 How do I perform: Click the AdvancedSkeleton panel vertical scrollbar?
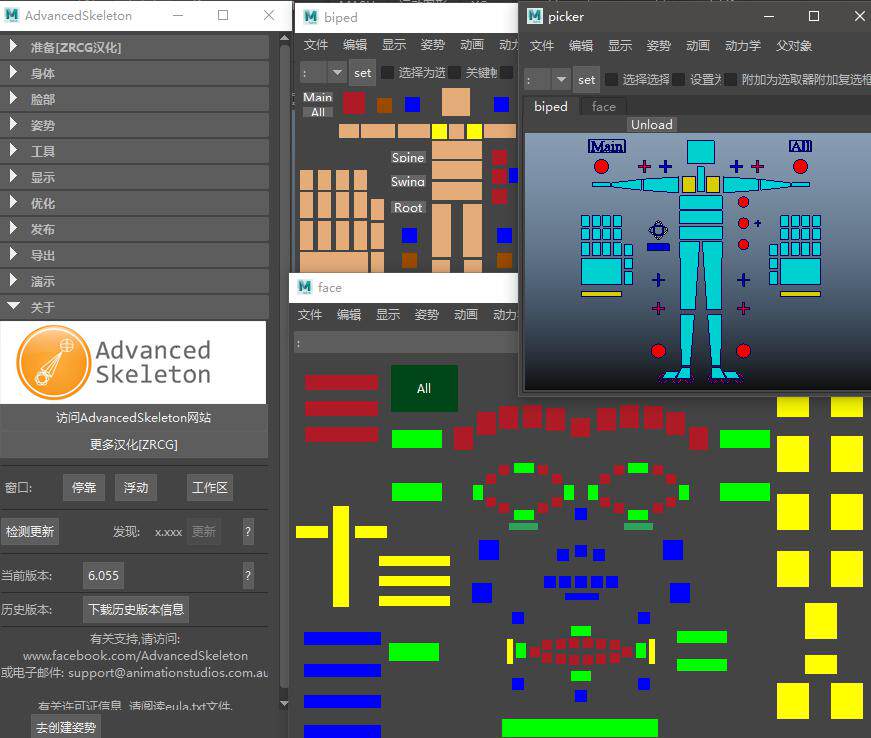pos(284,367)
